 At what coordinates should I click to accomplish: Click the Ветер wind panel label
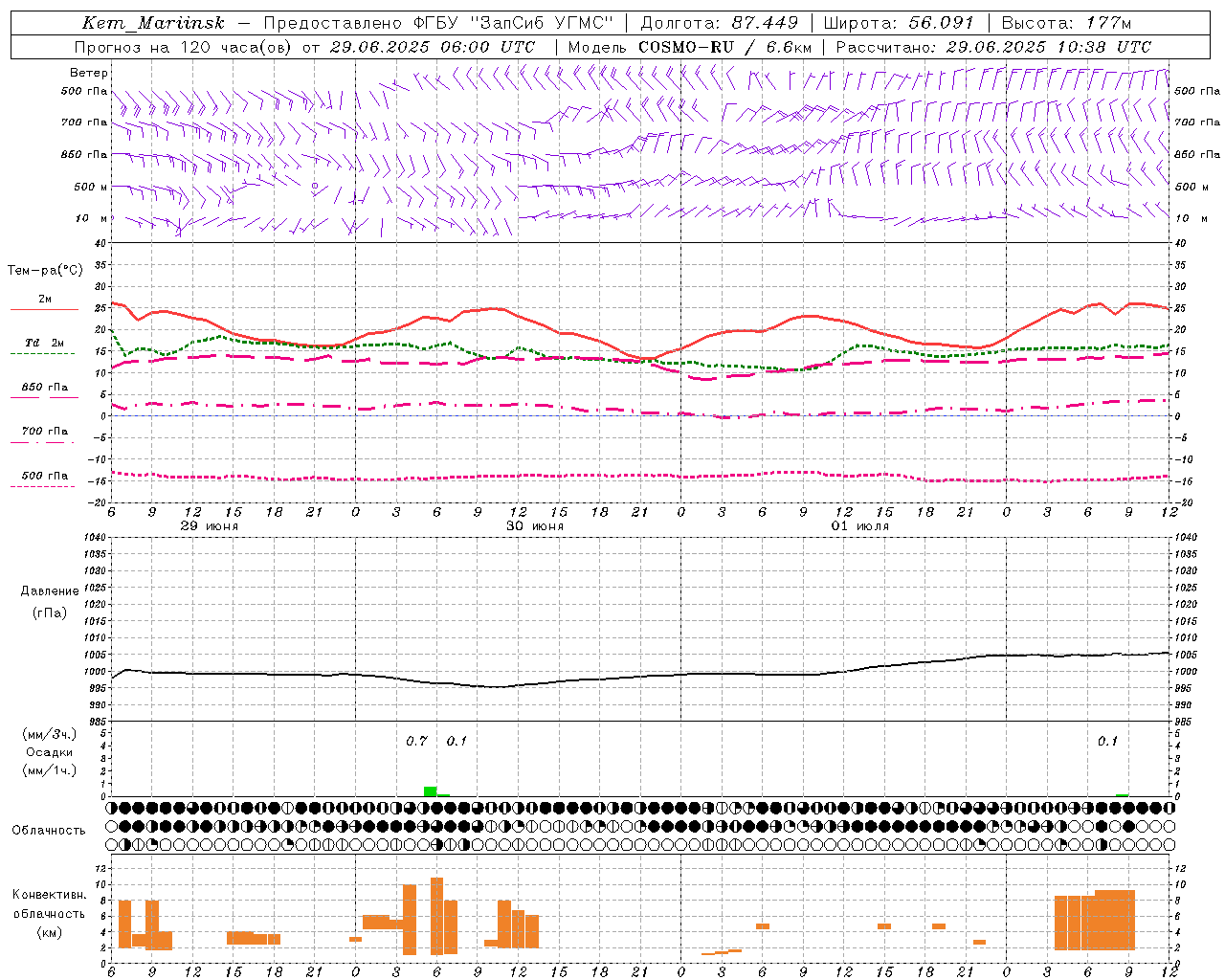pyautogui.click(x=89, y=73)
